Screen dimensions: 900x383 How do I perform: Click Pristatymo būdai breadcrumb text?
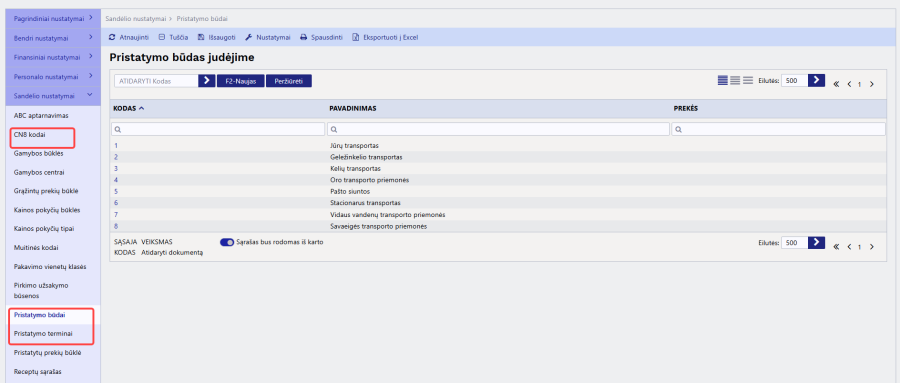click(202, 19)
